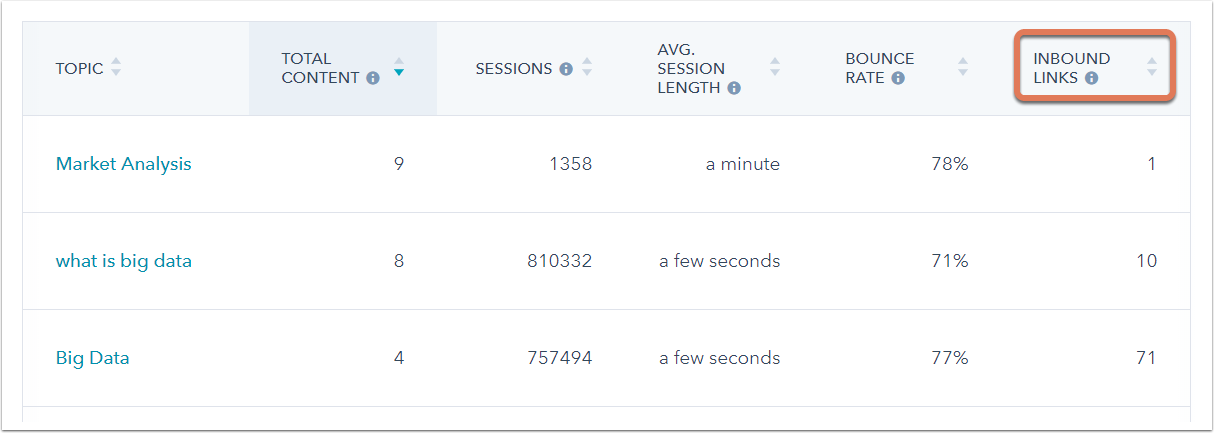Open the what is big data topic
Image resolution: width=1214 pixels, height=433 pixels.
click(x=123, y=261)
